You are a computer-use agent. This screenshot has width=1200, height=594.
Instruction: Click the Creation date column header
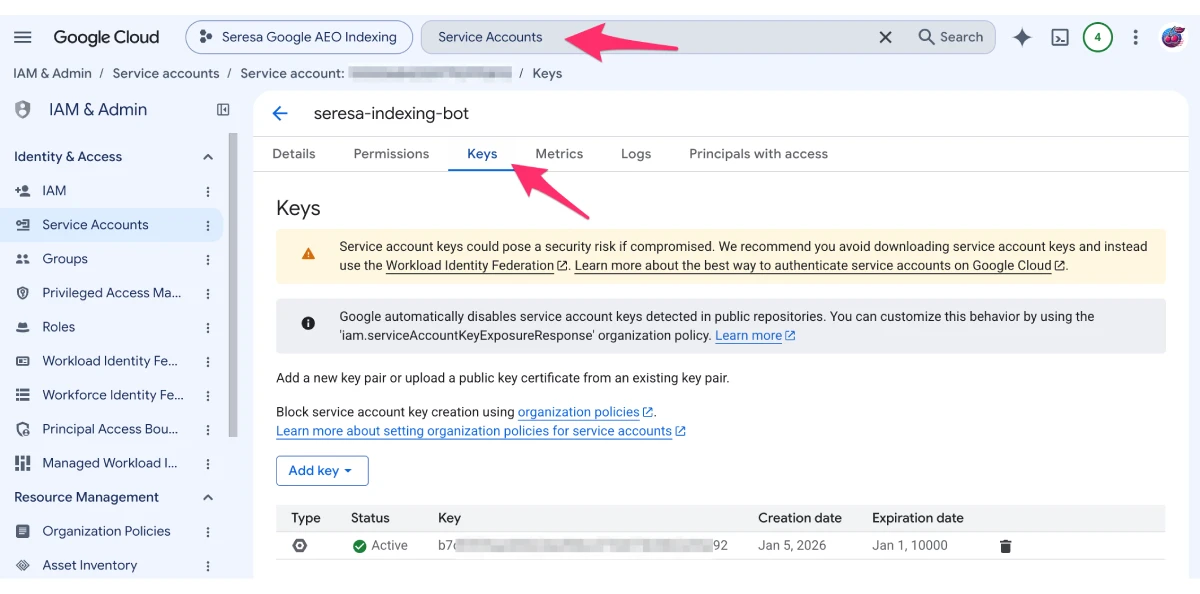(800, 518)
